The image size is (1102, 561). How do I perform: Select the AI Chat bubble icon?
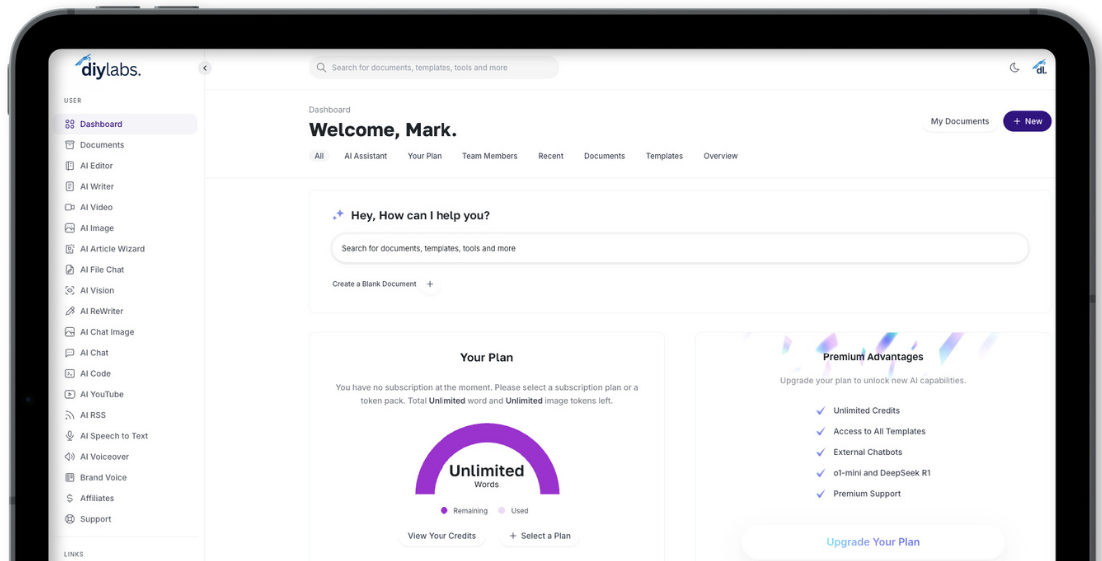70,353
